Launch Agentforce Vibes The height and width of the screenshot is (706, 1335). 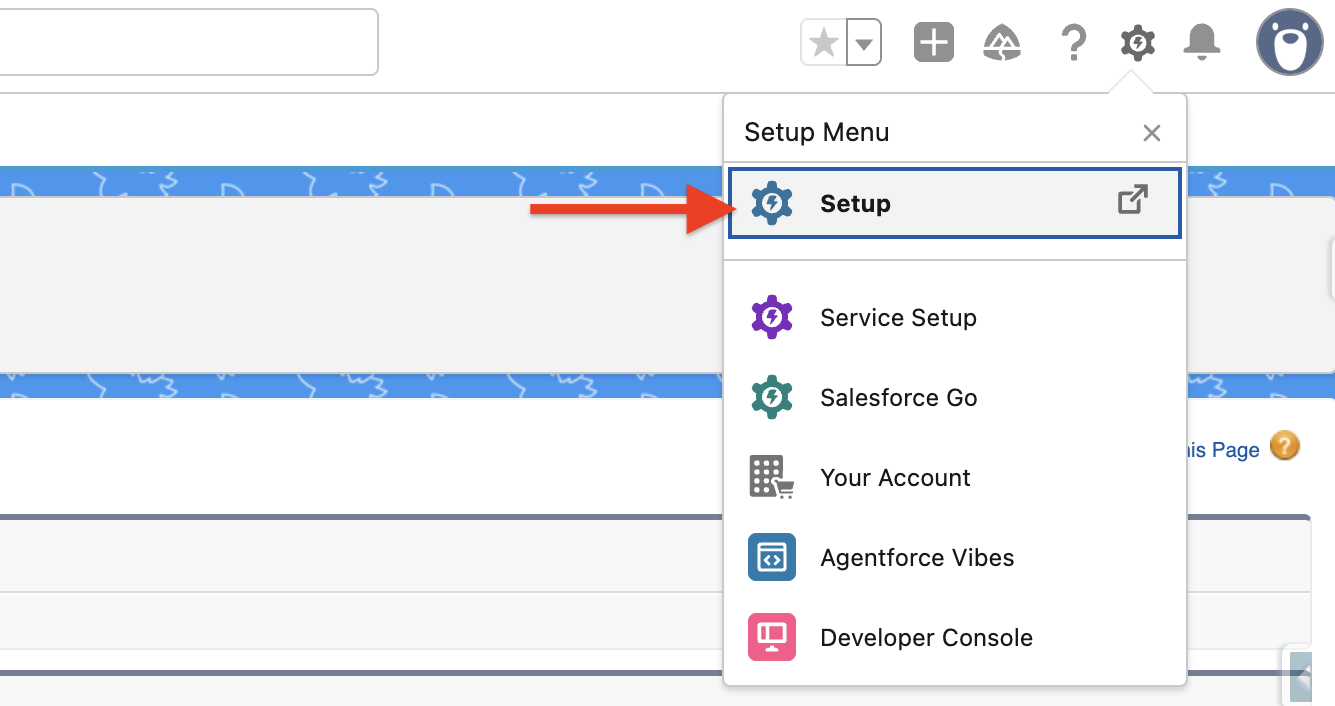click(917, 558)
